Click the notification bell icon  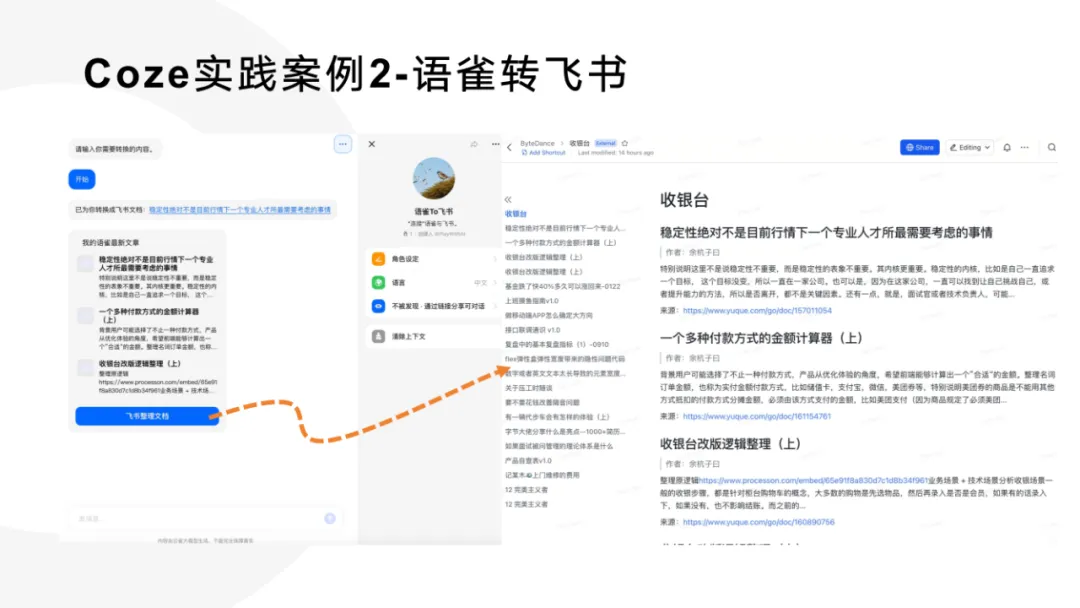1007,147
